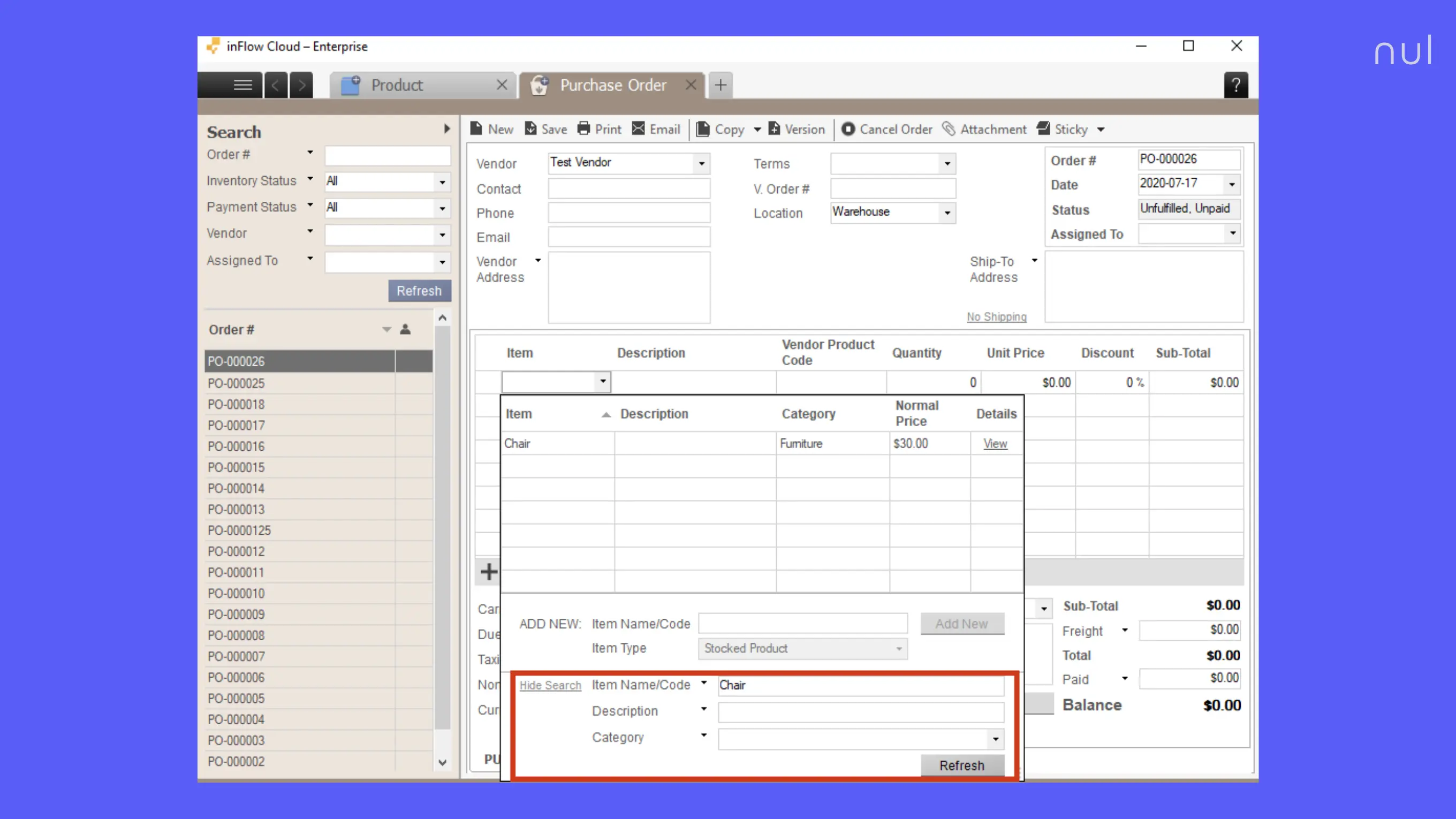1456x819 pixels.
Task: Select PO-000025 in the order list
Action: tap(318, 383)
